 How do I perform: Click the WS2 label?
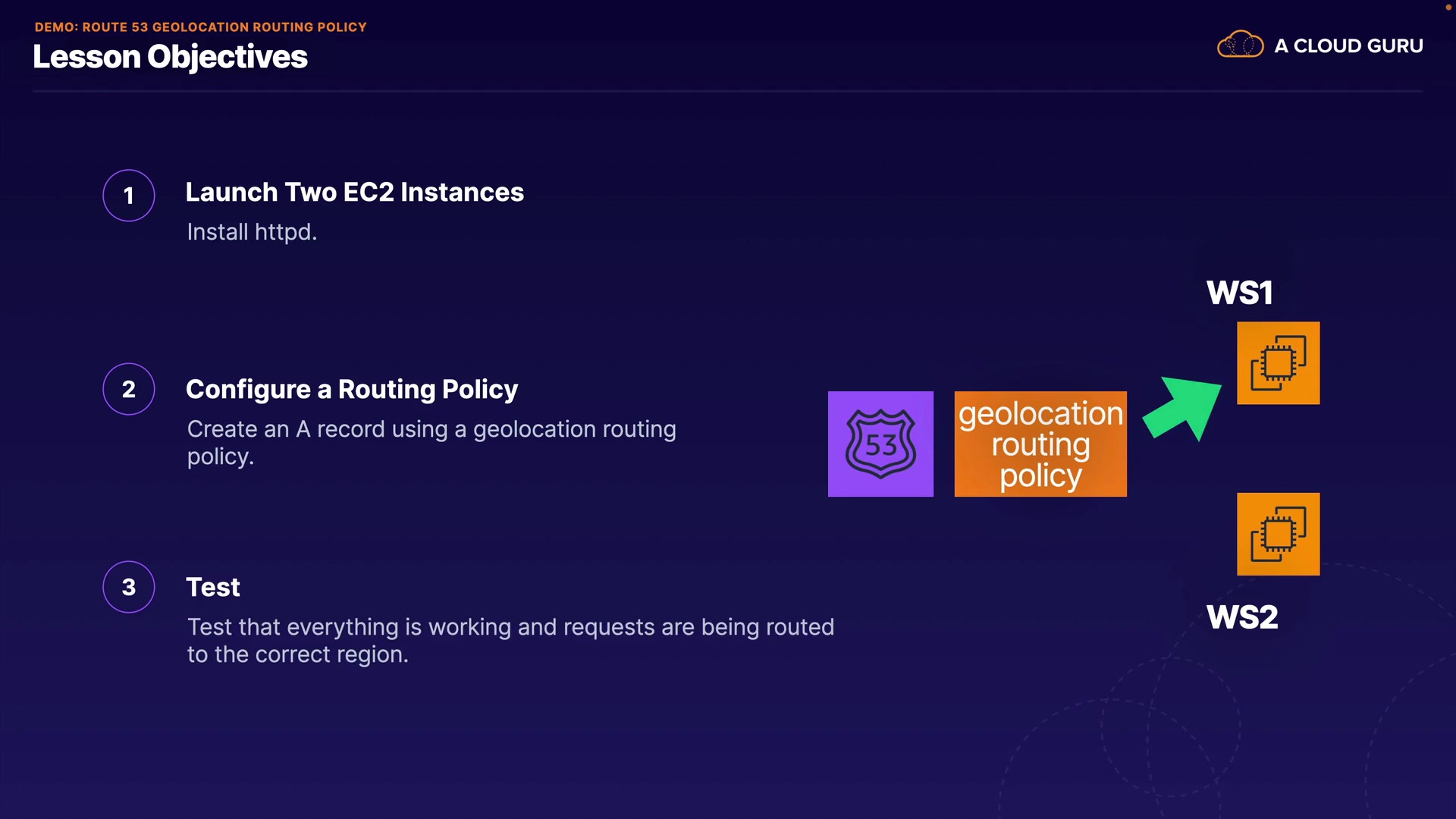coord(1242,617)
